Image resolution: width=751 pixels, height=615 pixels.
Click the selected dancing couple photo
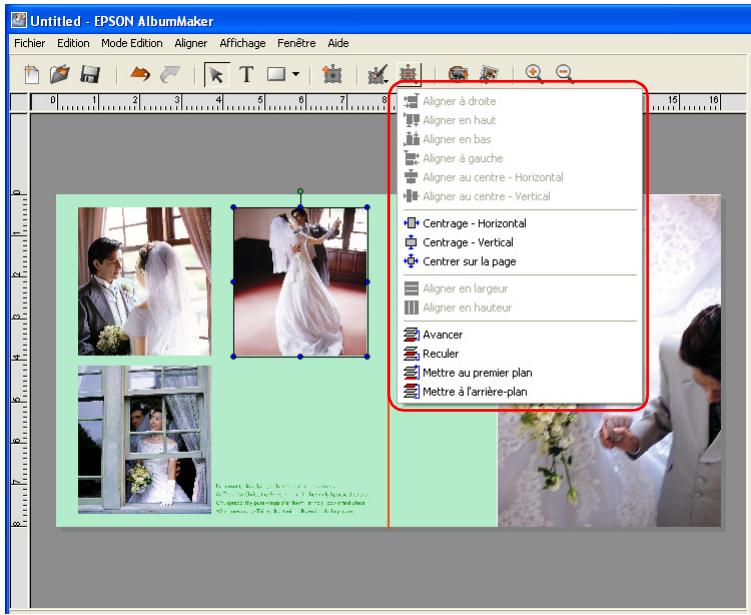coord(300,282)
